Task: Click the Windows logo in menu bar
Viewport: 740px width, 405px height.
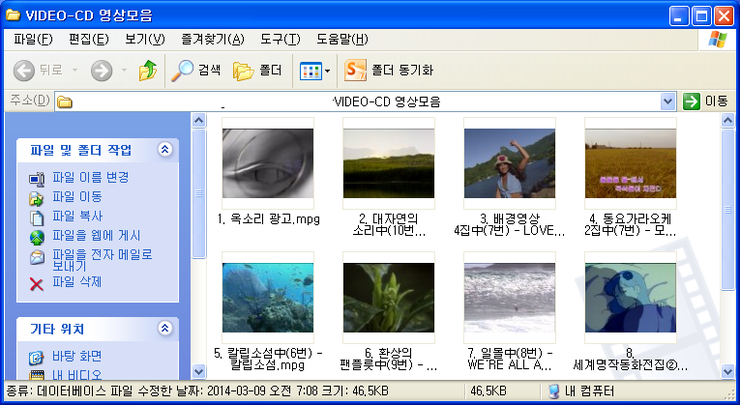Action: (x=717, y=39)
